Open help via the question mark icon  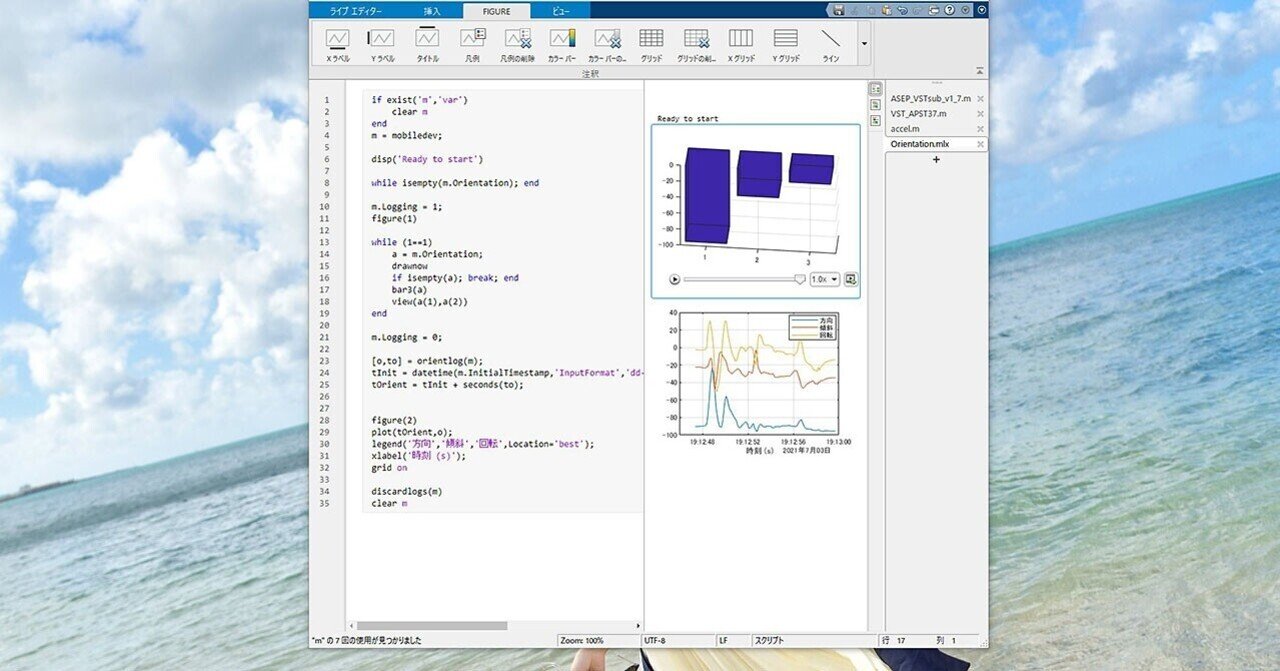click(949, 10)
